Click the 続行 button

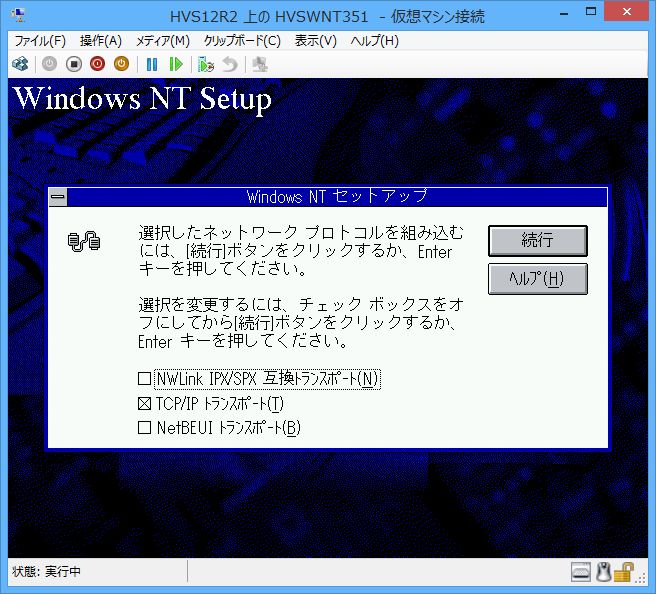click(x=538, y=241)
